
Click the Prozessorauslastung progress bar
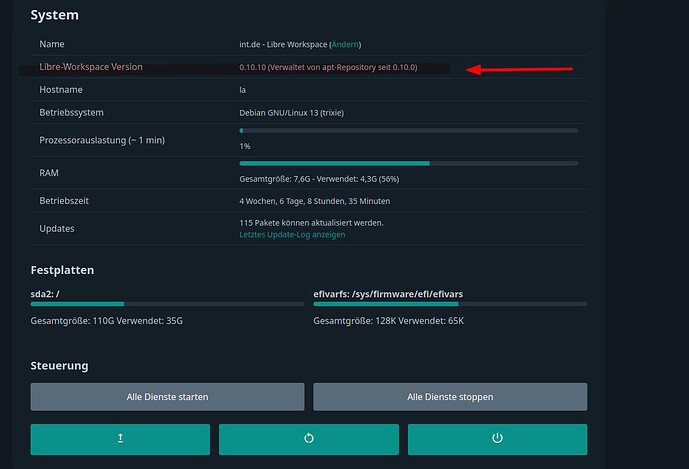tap(408, 131)
